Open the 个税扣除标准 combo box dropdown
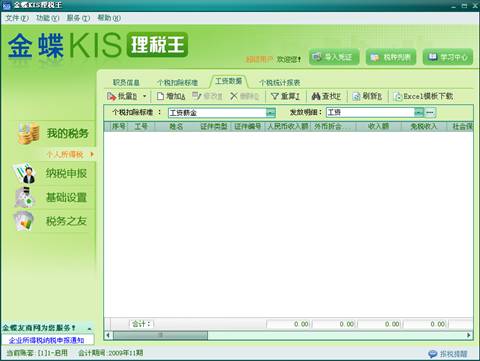 pos(271,113)
